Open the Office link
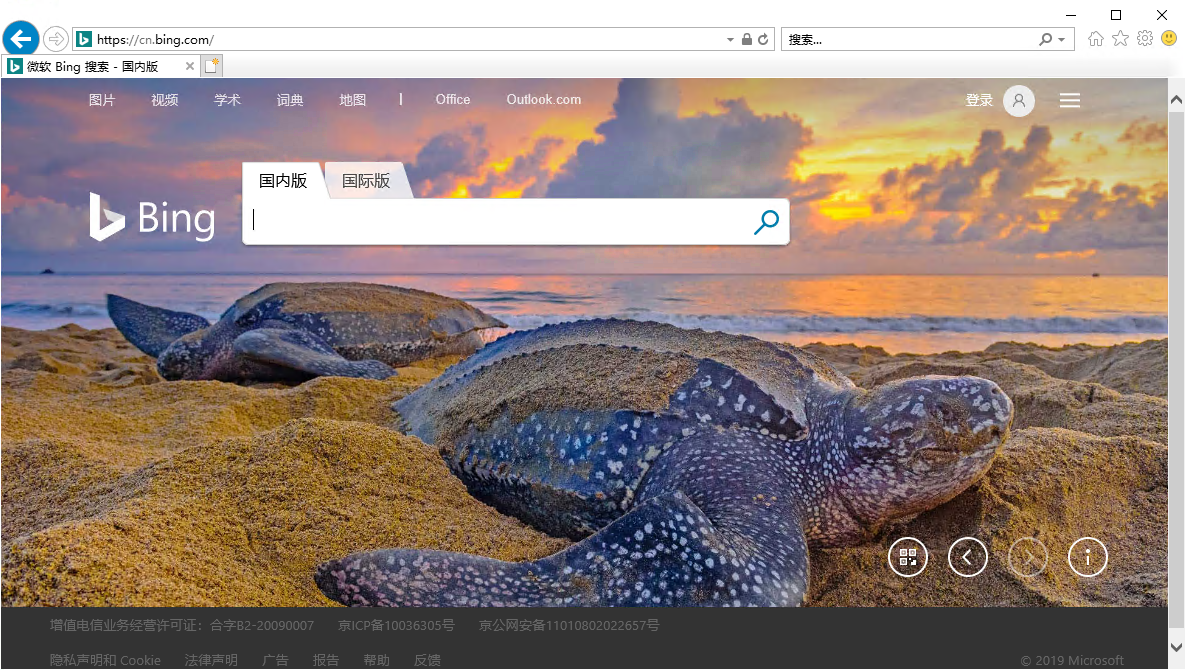 452,99
